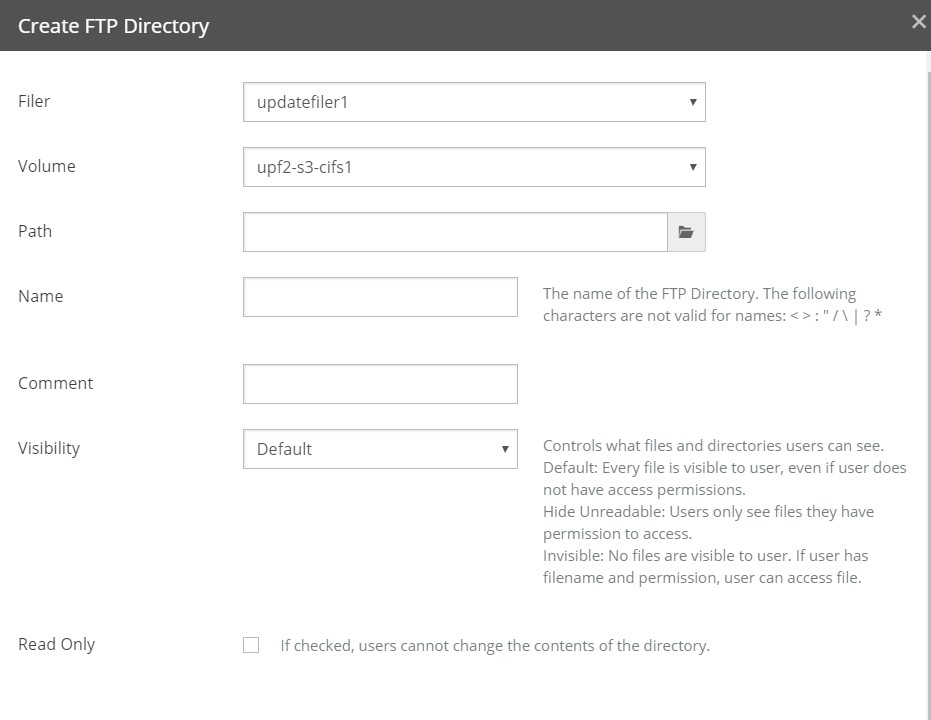This screenshot has height=720, width=931.
Task: Click the 'Filer' field label
Action: pyautogui.click(x=34, y=101)
